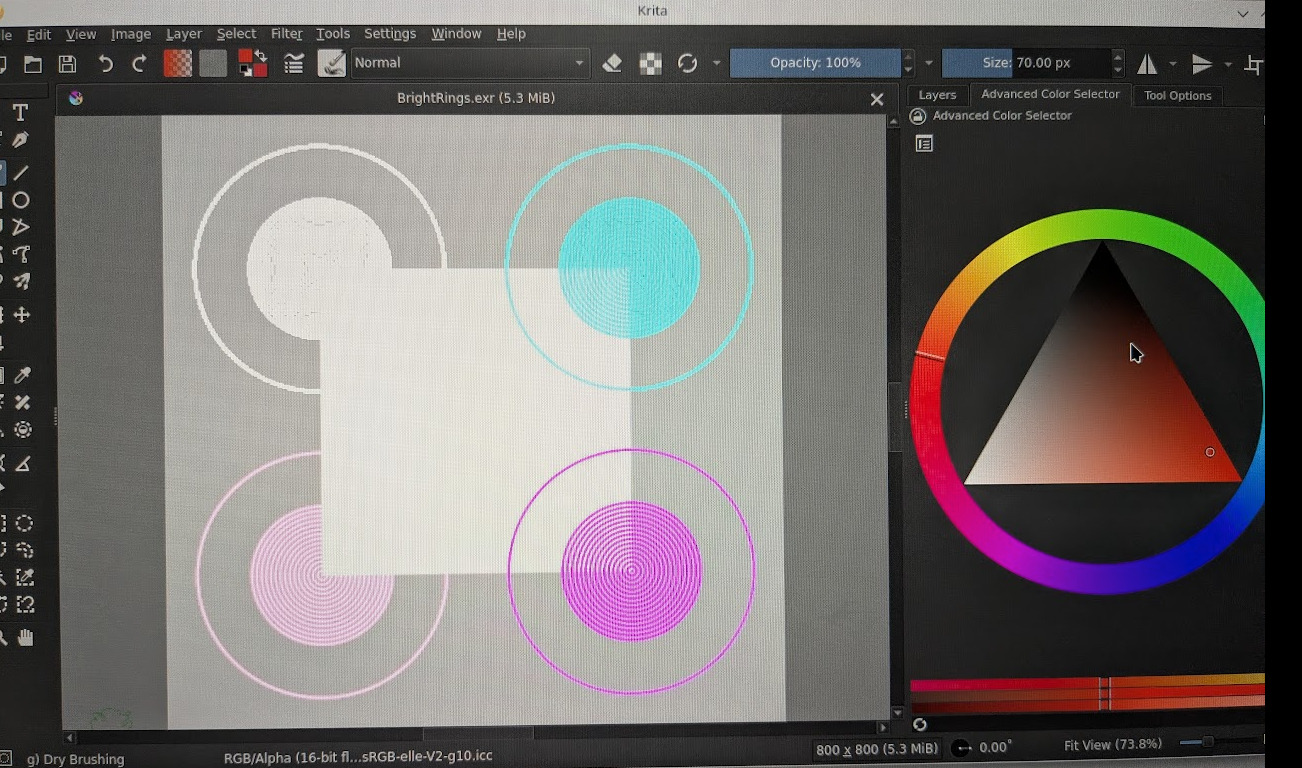Viewport: 1302px width, 768px height.
Task: Select the Text tool in toolbox
Action: pyautogui.click(x=20, y=113)
